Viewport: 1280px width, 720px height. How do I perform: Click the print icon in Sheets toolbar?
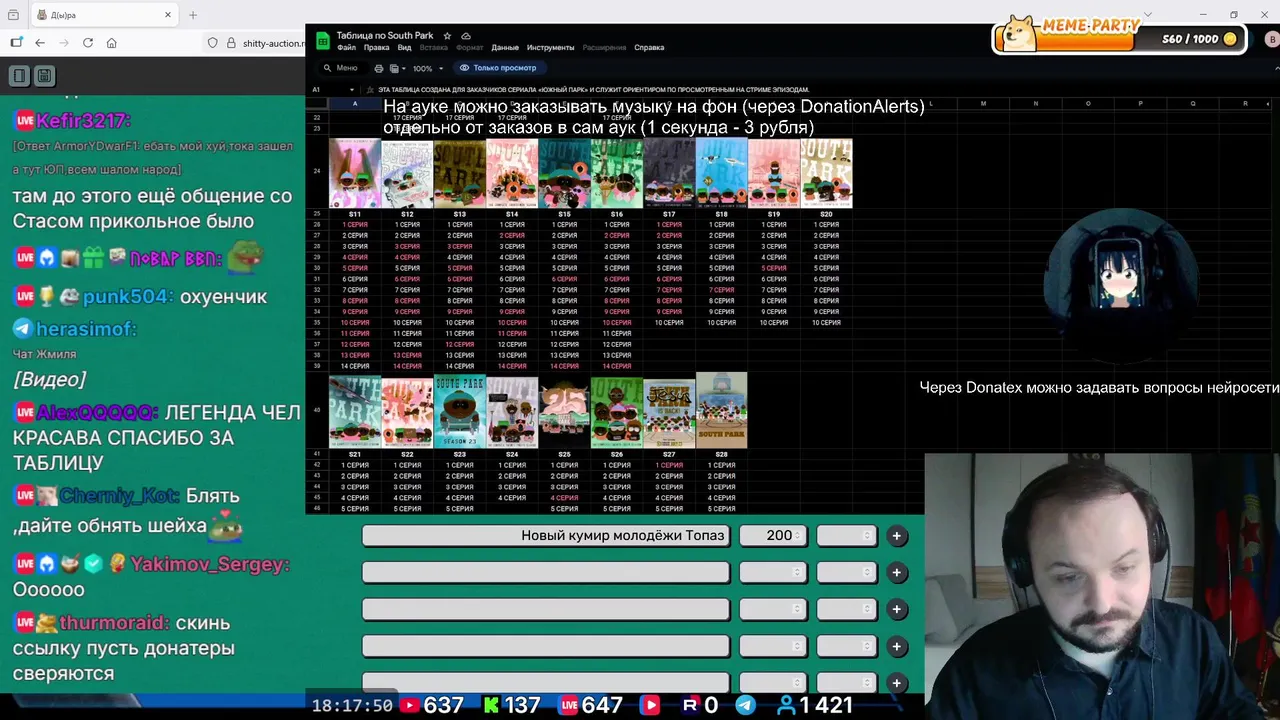[x=378, y=68]
